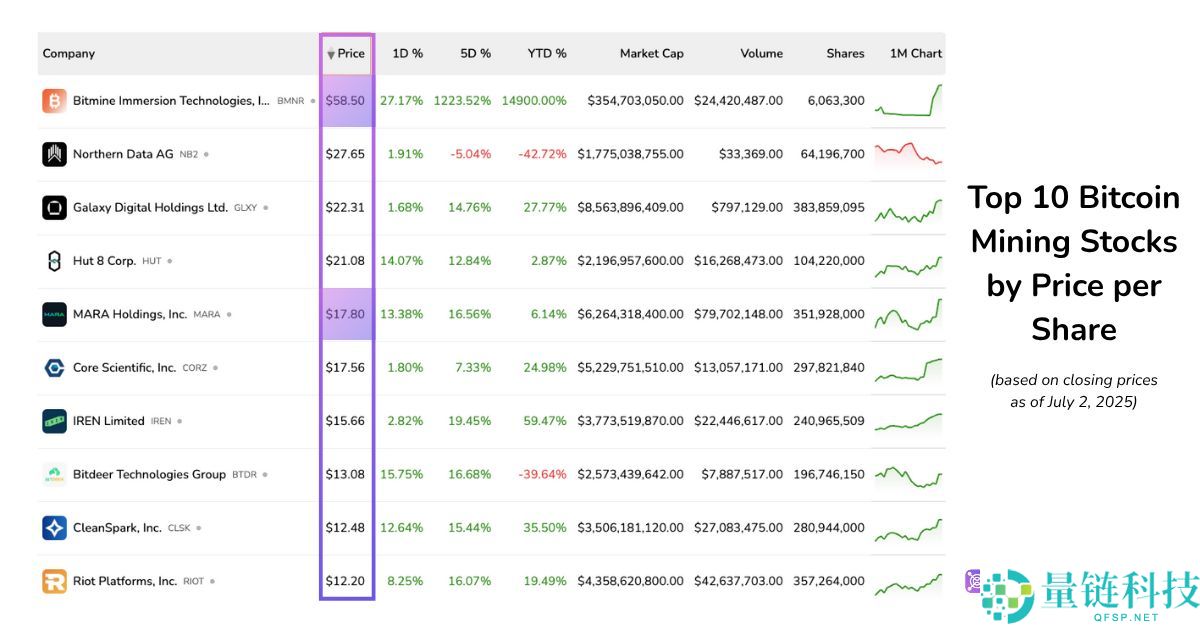Select the Bitdeer Technologies Group logo
The height and width of the screenshot is (628, 1200).
pyautogui.click(x=52, y=474)
